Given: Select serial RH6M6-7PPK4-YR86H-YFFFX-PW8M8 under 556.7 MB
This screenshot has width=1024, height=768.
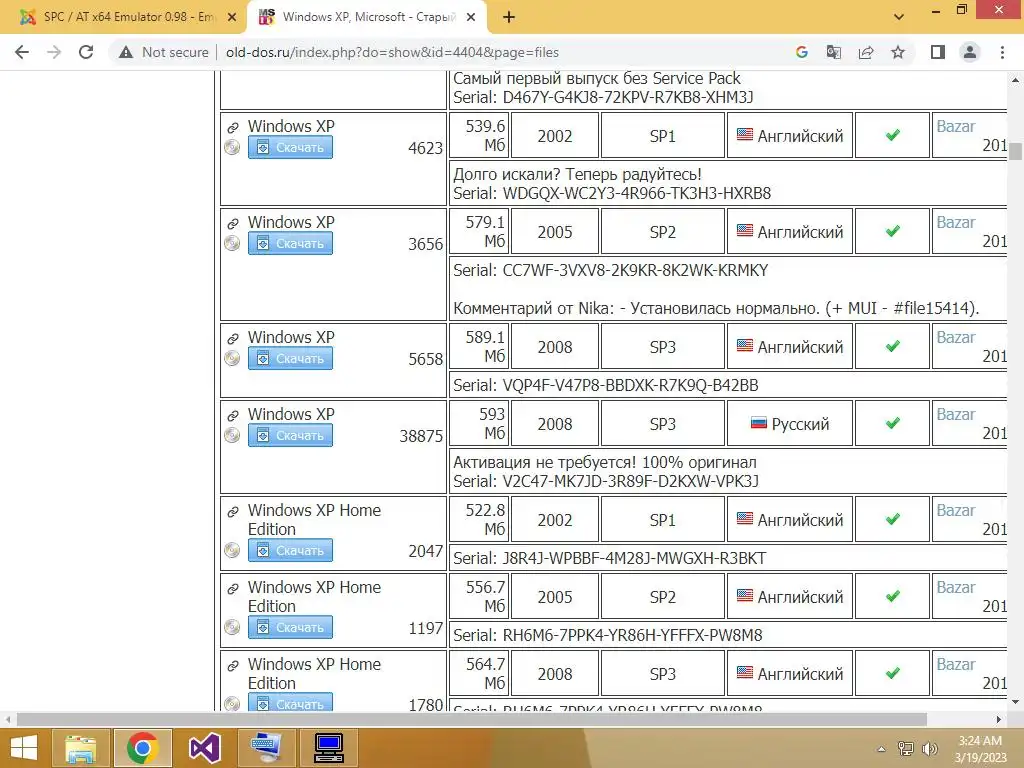Looking at the screenshot, I should (x=632, y=635).
